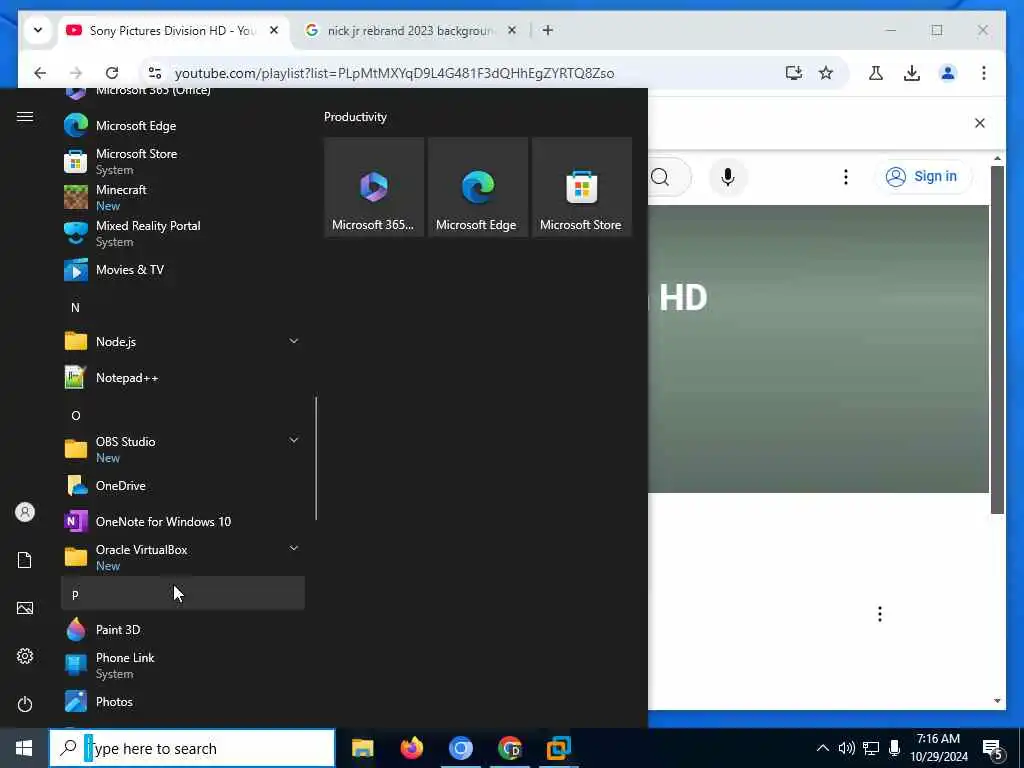Open the Chrome tab search dropdown
Image resolution: width=1024 pixels, height=768 pixels.
click(38, 31)
